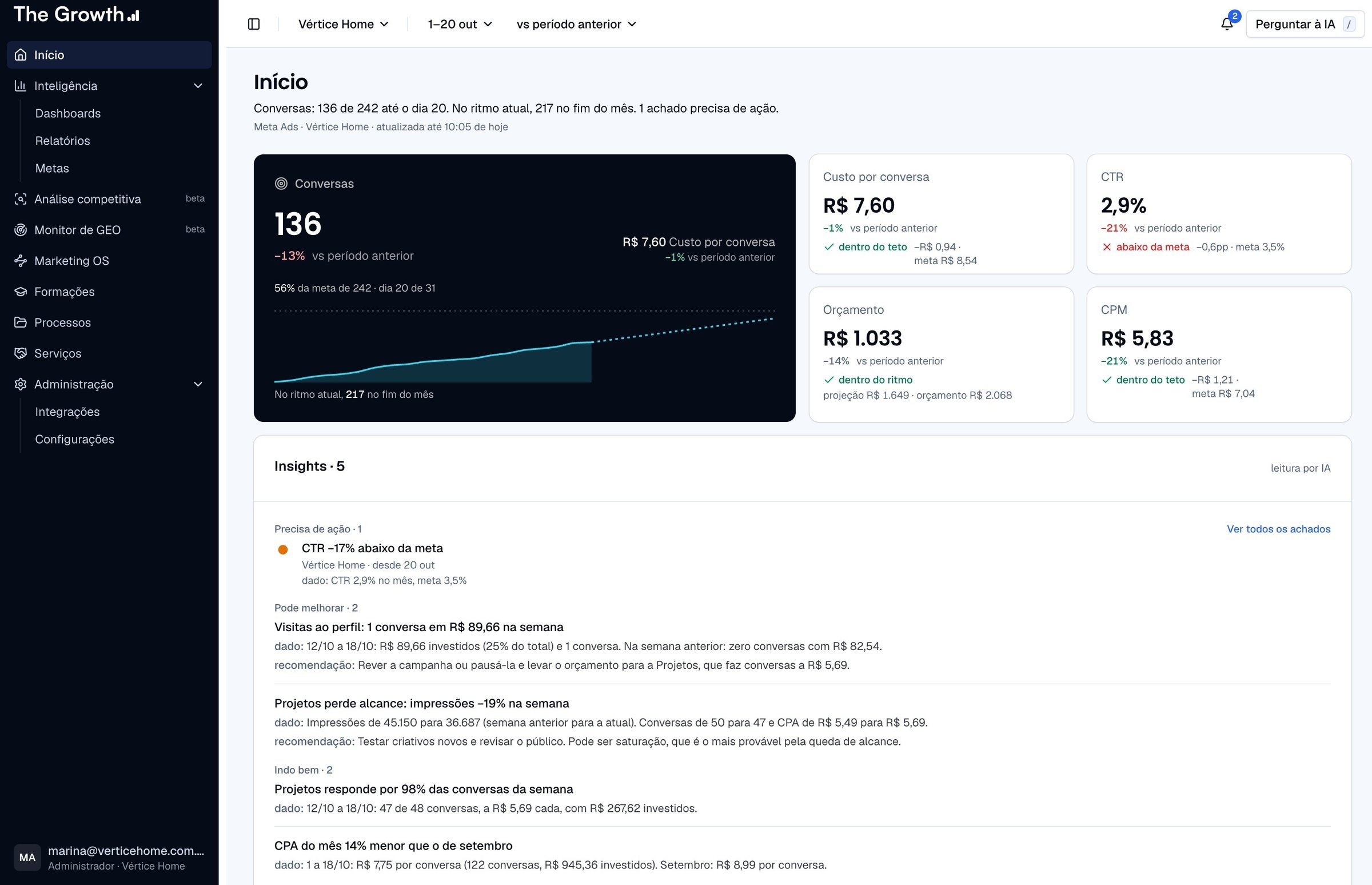The width and height of the screenshot is (1372, 885).
Task: Click the Marketing OS workflow icon
Action: click(x=21, y=261)
